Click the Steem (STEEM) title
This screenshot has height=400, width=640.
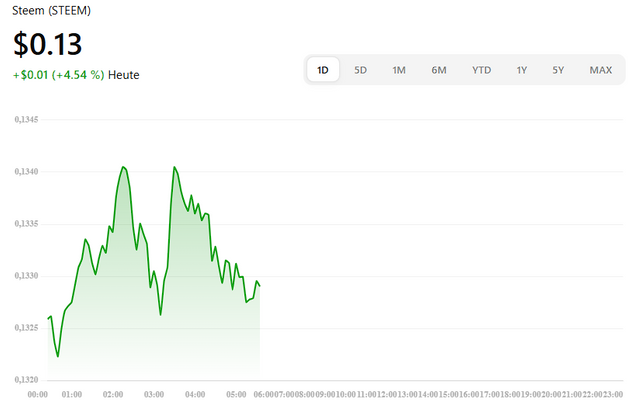[x=51, y=11]
